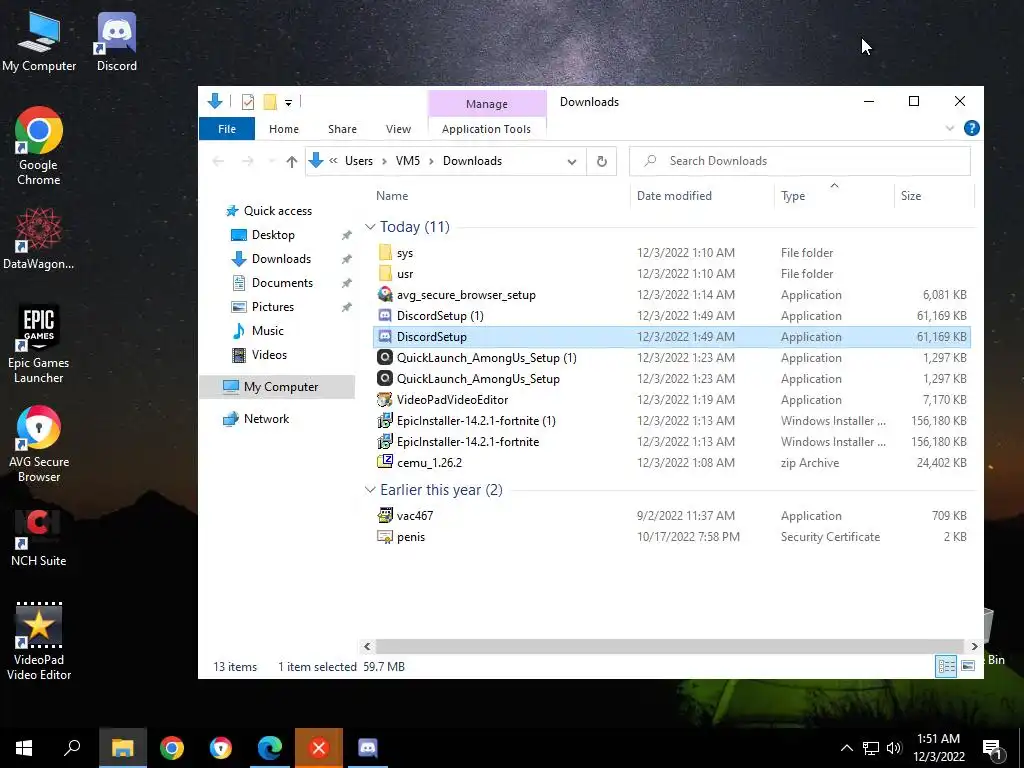1024x768 pixels.
Task: Select Downloads in the navigation pane
Action: (x=281, y=259)
